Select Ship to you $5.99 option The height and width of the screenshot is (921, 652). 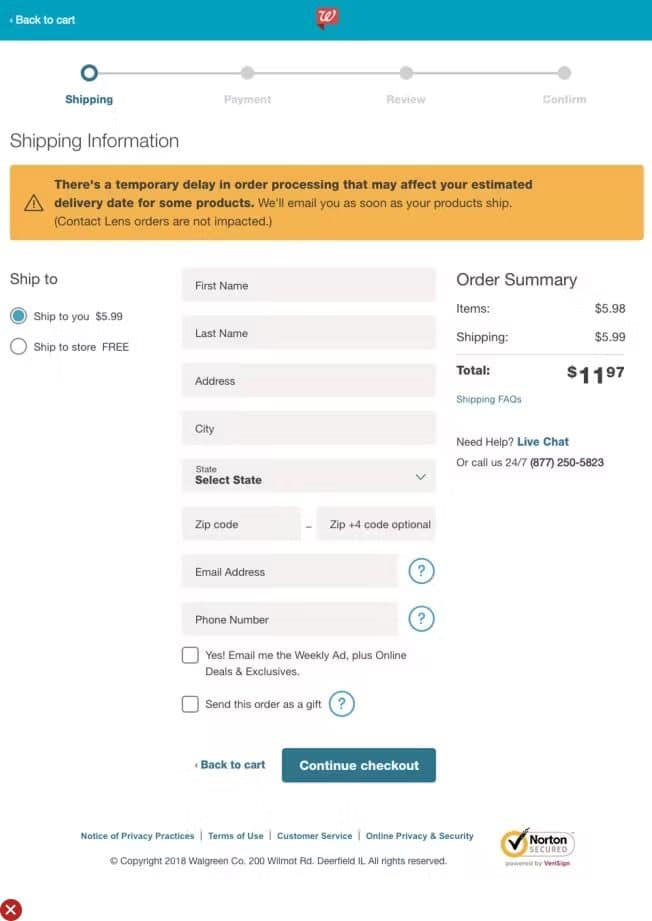(x=18, y=316)
